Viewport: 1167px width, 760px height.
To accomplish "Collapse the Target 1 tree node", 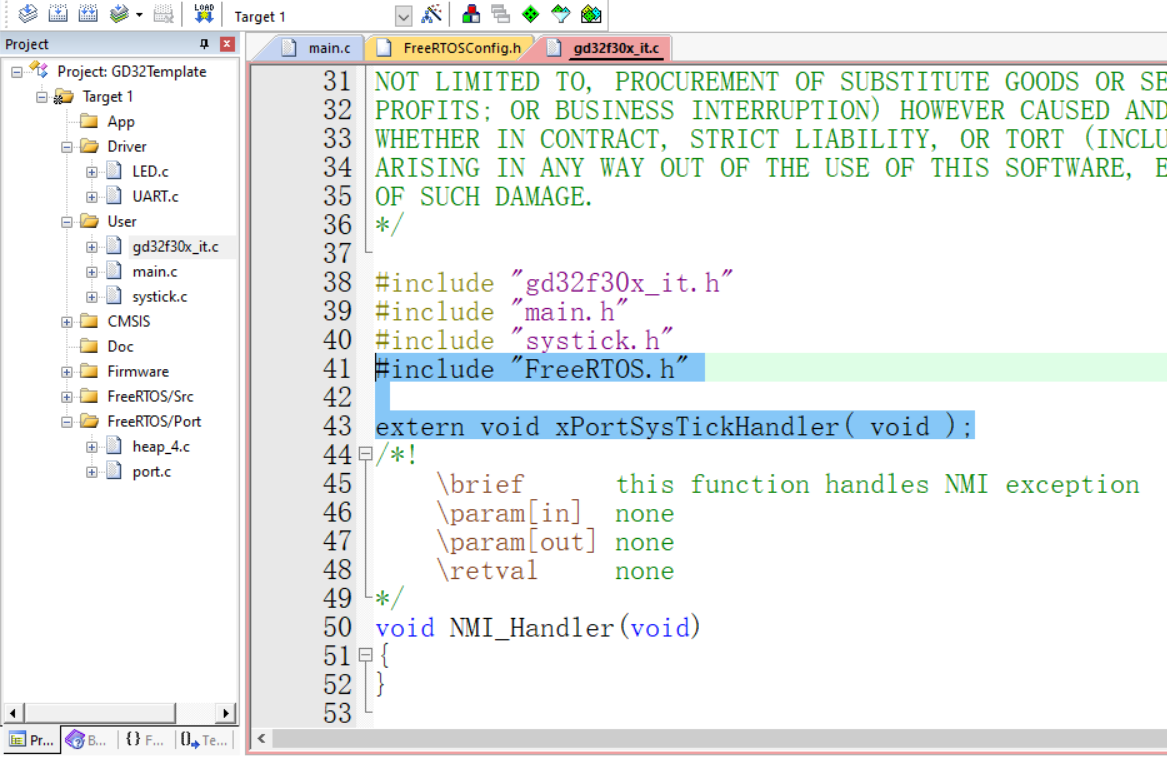I will click(42, 97).
